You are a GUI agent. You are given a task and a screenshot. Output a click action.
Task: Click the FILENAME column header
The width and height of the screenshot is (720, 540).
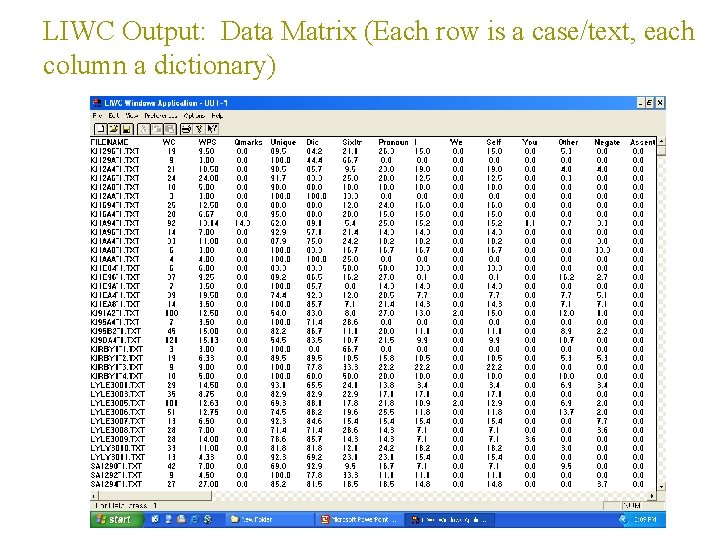pyautogui.click(x=109, y=142)
